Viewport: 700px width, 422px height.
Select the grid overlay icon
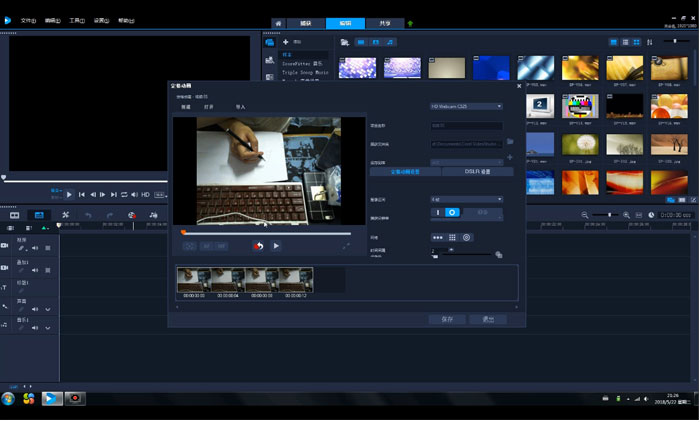[x=452, y=237]
